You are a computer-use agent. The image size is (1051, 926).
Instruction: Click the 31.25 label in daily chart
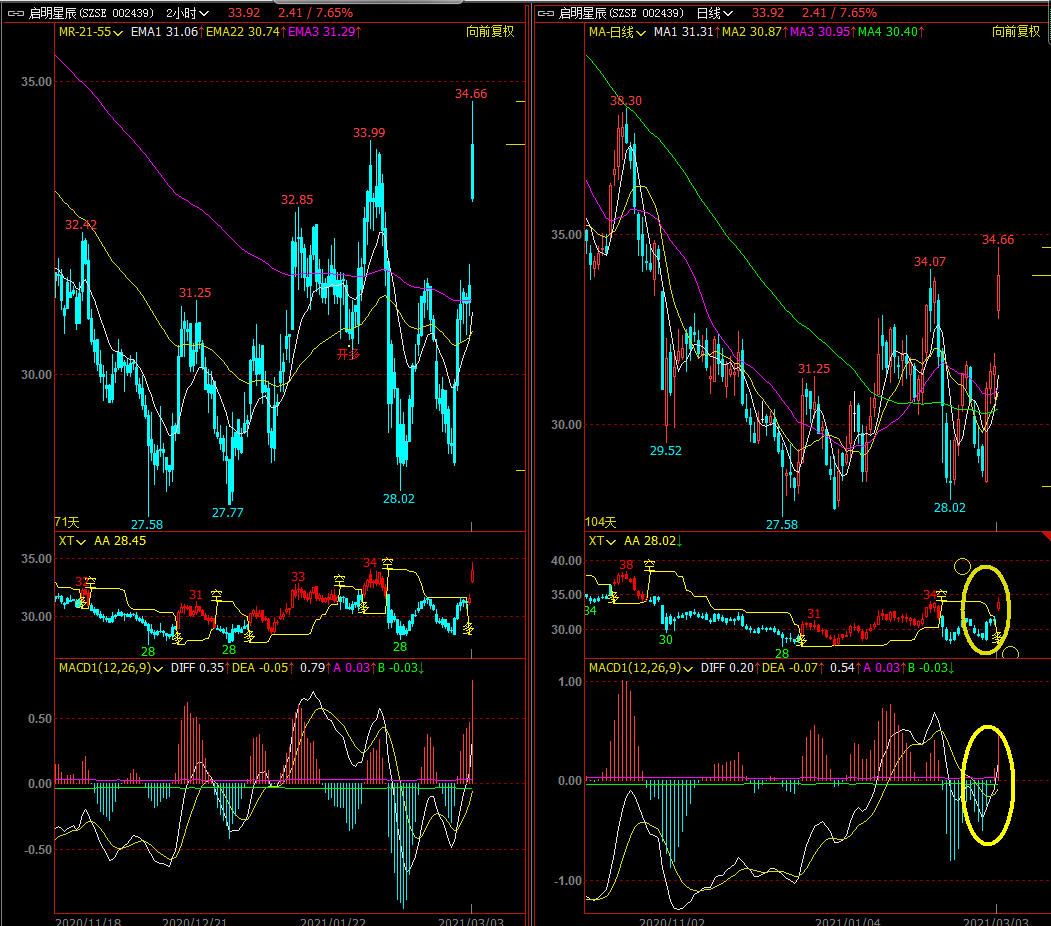point(814,369)
